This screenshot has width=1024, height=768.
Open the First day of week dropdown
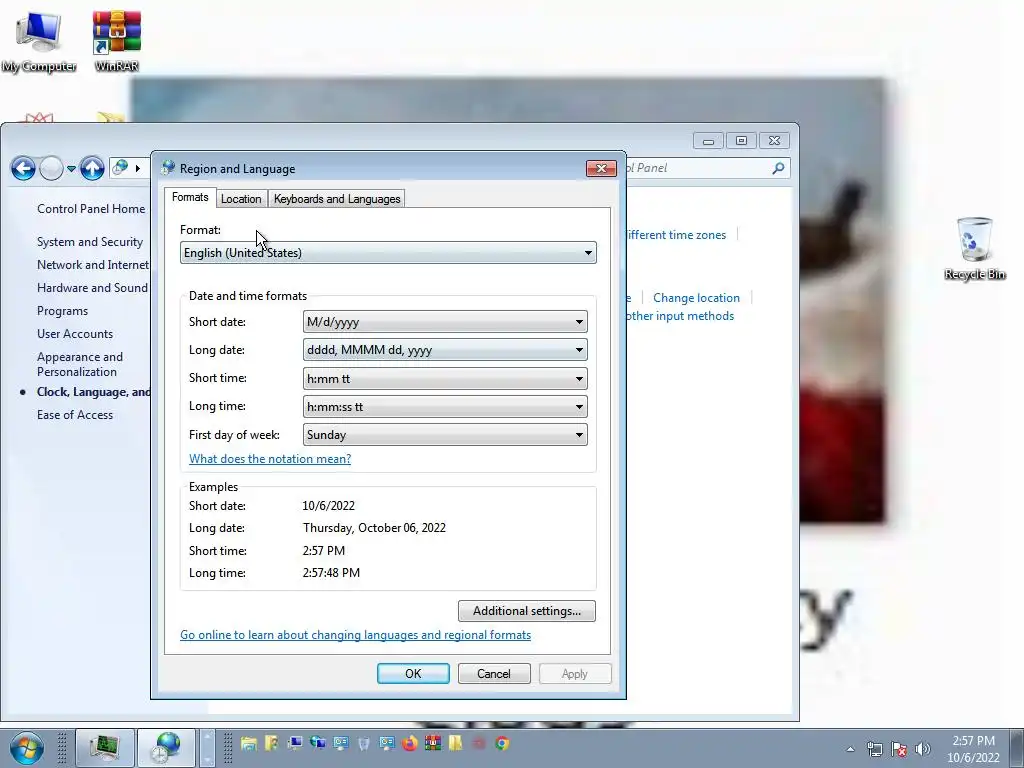coord(445,435)
